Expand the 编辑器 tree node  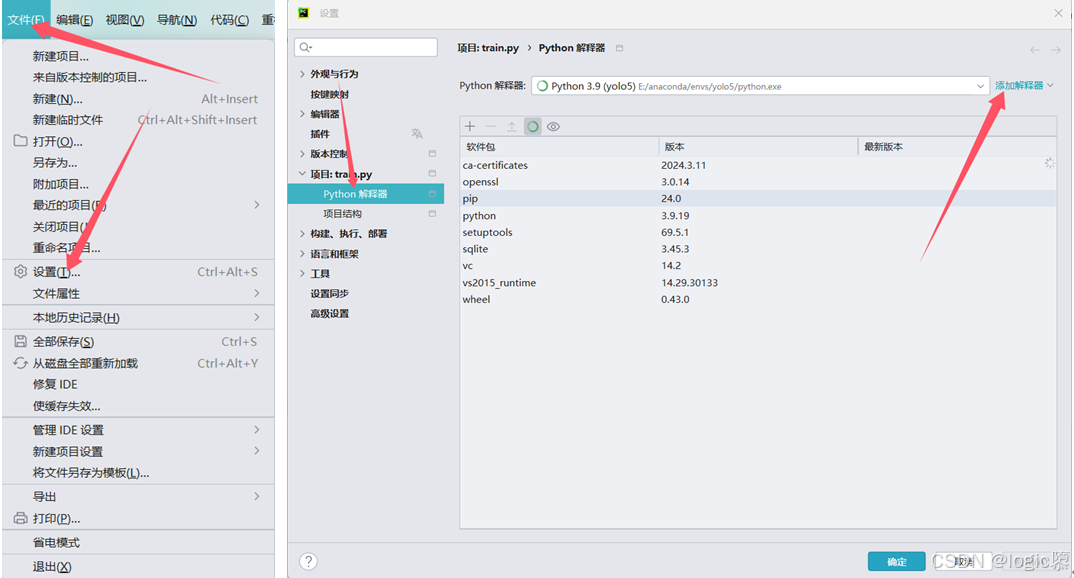point(302,114)
